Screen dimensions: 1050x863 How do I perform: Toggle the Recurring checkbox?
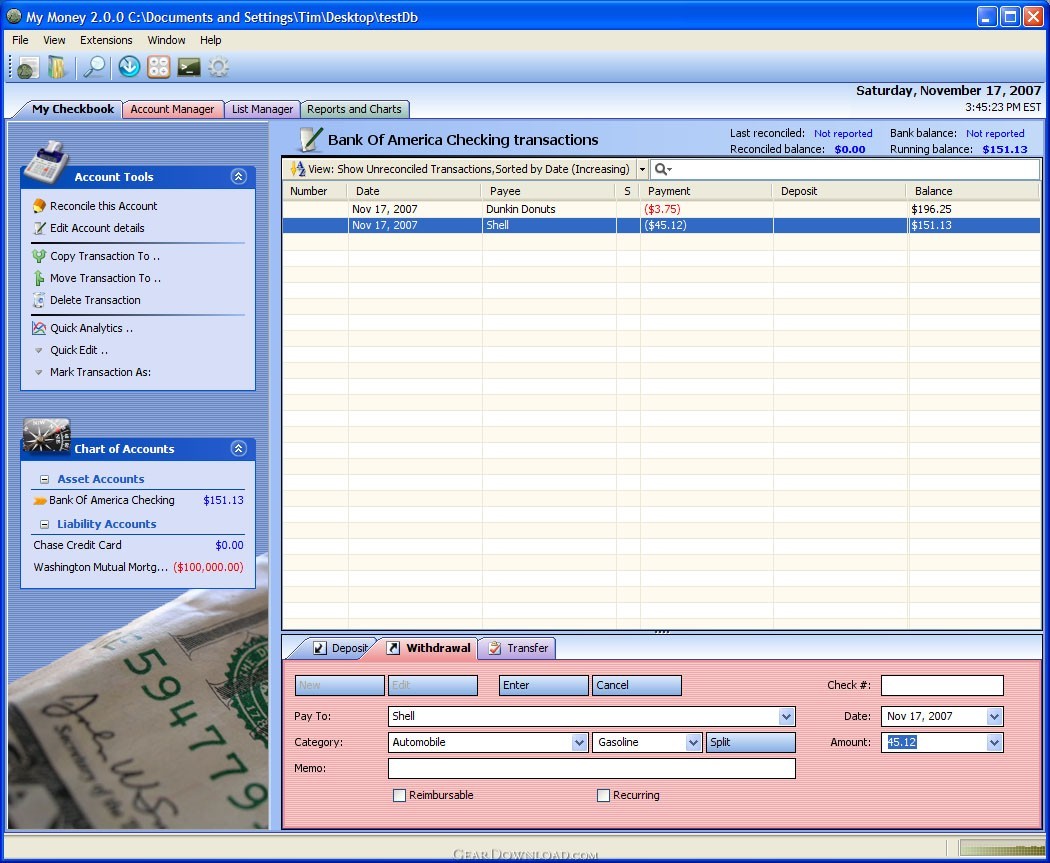[x=603, y=795]
